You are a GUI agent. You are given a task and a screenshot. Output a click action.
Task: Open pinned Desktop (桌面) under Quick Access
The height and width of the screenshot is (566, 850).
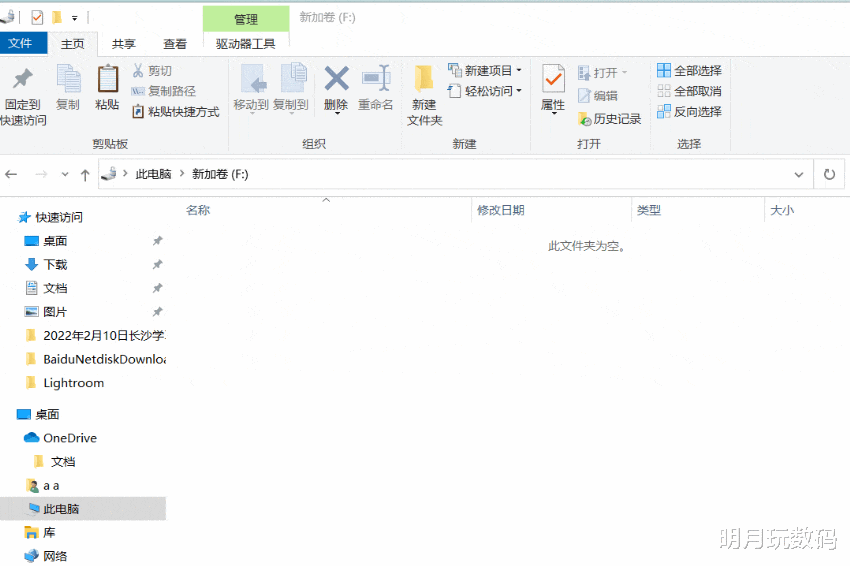[x=55, y=241]
